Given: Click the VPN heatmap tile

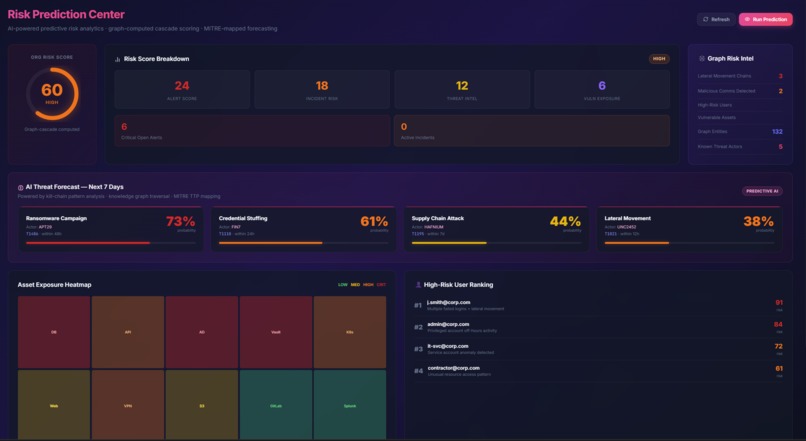Looking at the screenshot, I should tap(128, 405).
